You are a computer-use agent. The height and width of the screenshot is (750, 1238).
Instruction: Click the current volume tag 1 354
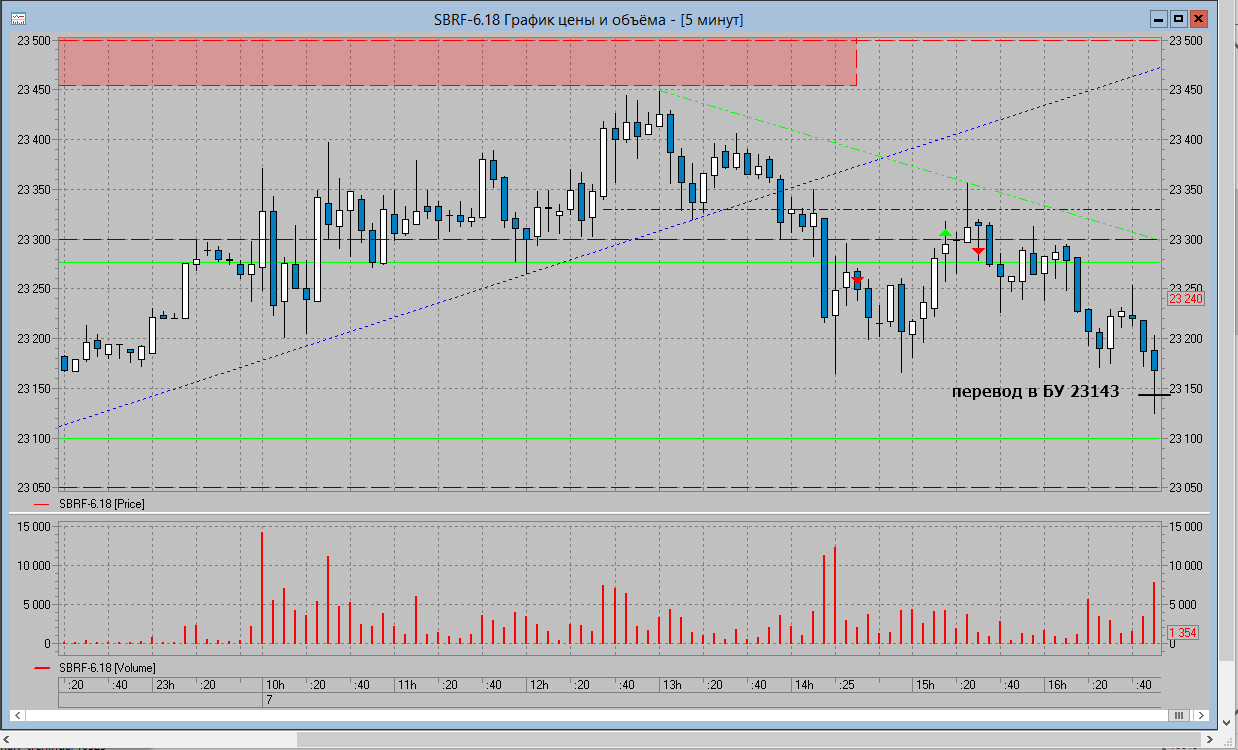coord(1183,633)
